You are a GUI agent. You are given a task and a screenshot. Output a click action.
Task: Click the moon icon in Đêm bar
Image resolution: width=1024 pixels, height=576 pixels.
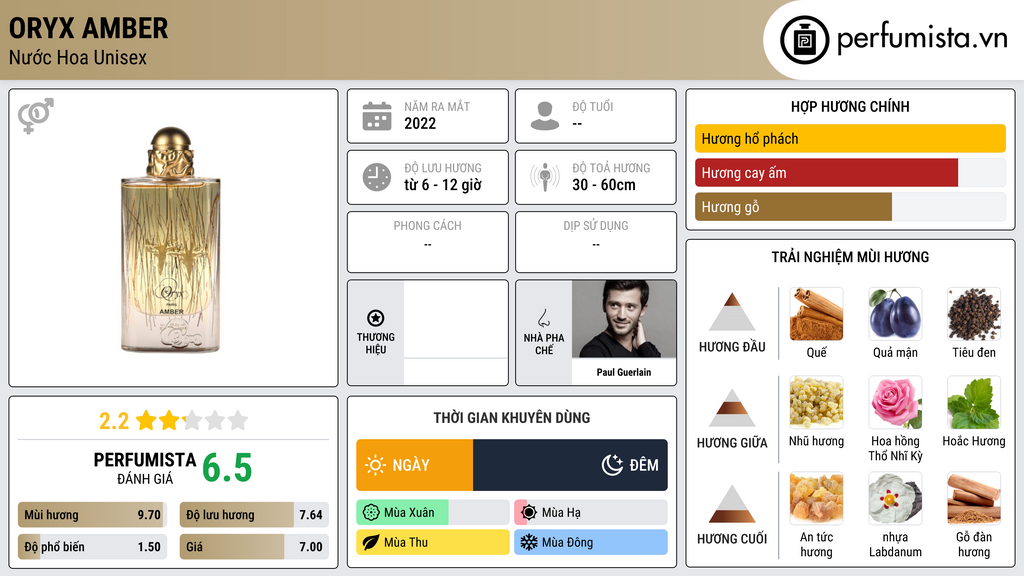[x=612, y=465]
